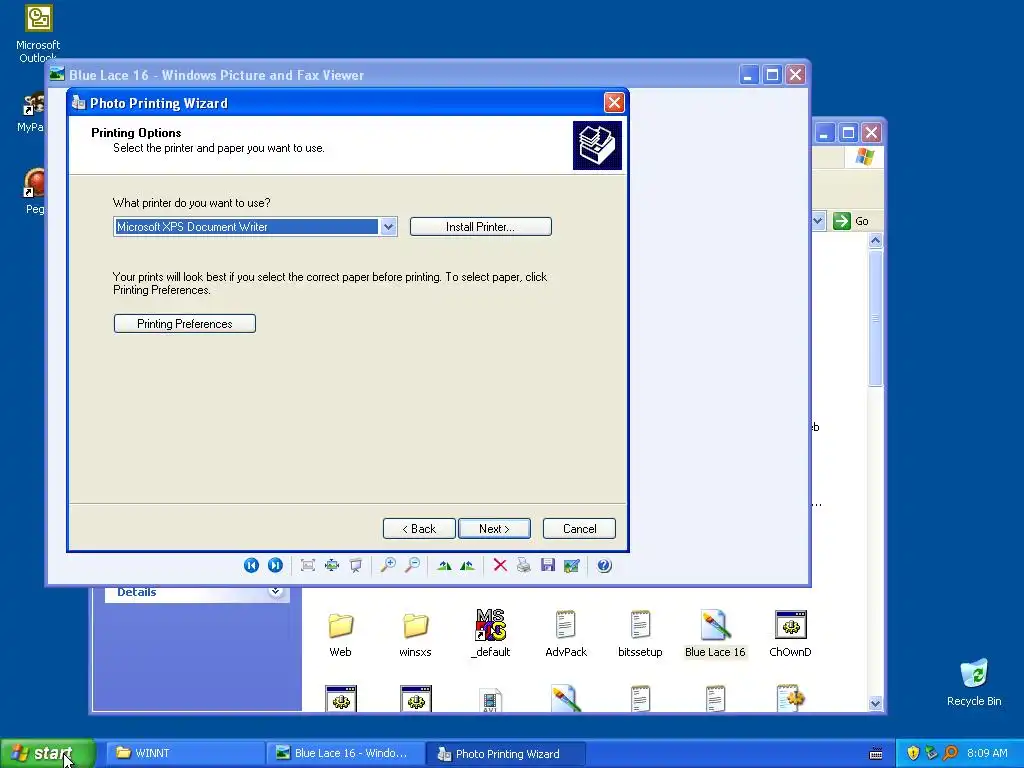Viewport: 1024px width, 768px height.
Task: Click scroll up arrow in WINNT window
Action: 876,240
